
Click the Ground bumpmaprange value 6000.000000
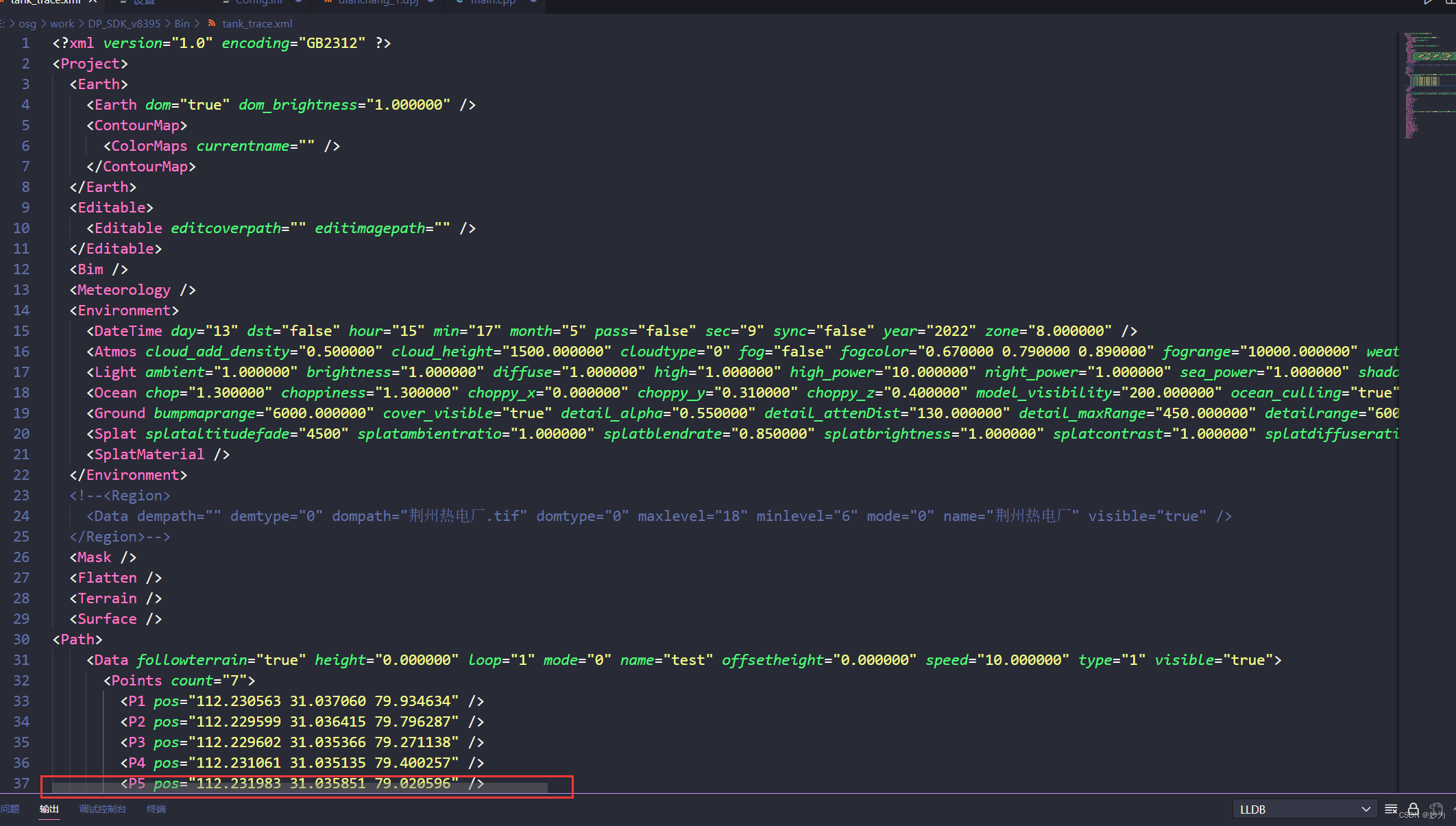pos(319,413)
